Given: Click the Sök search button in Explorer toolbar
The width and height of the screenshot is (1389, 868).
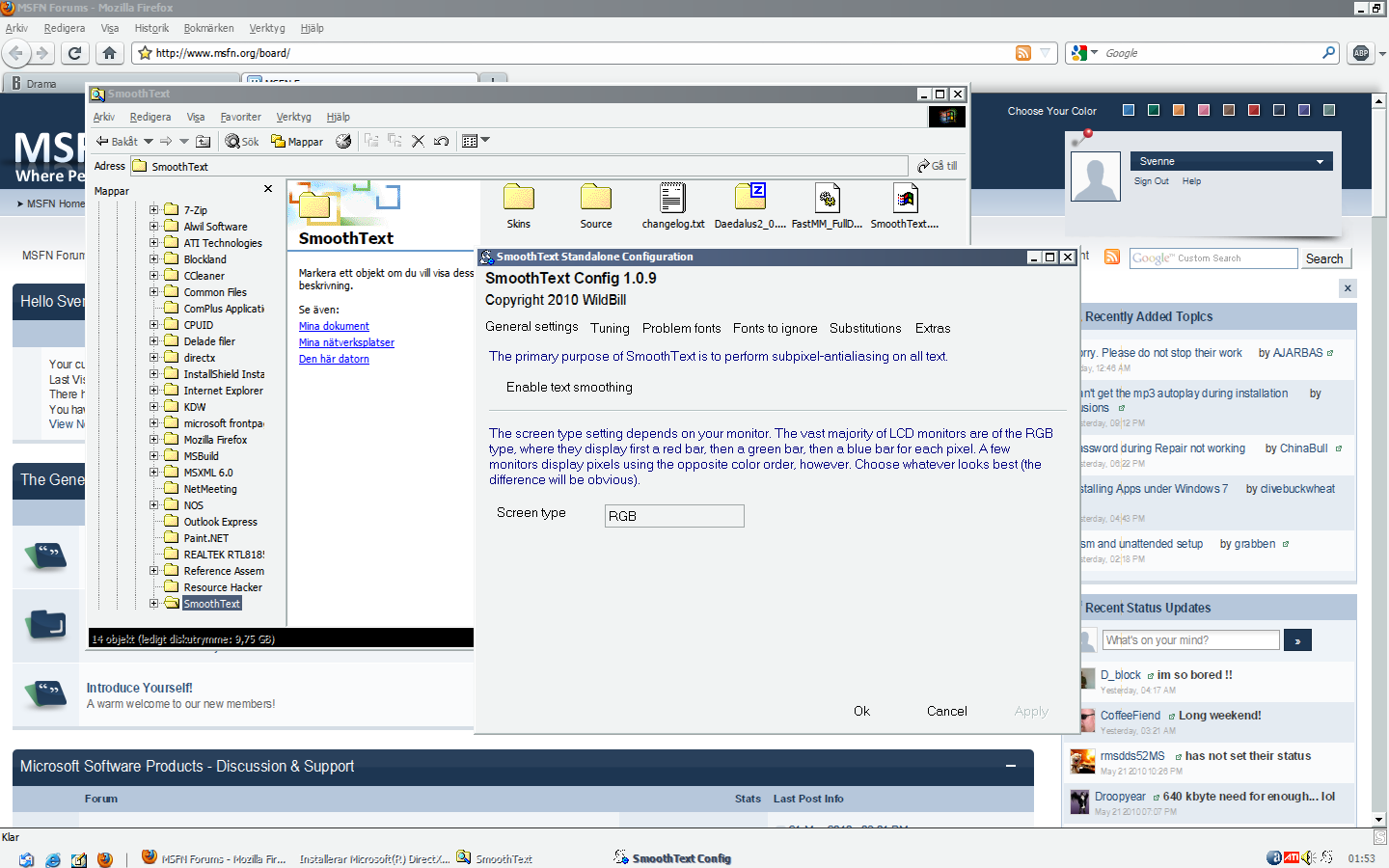Looking at the screenshot, I should (x=242, y=141).
